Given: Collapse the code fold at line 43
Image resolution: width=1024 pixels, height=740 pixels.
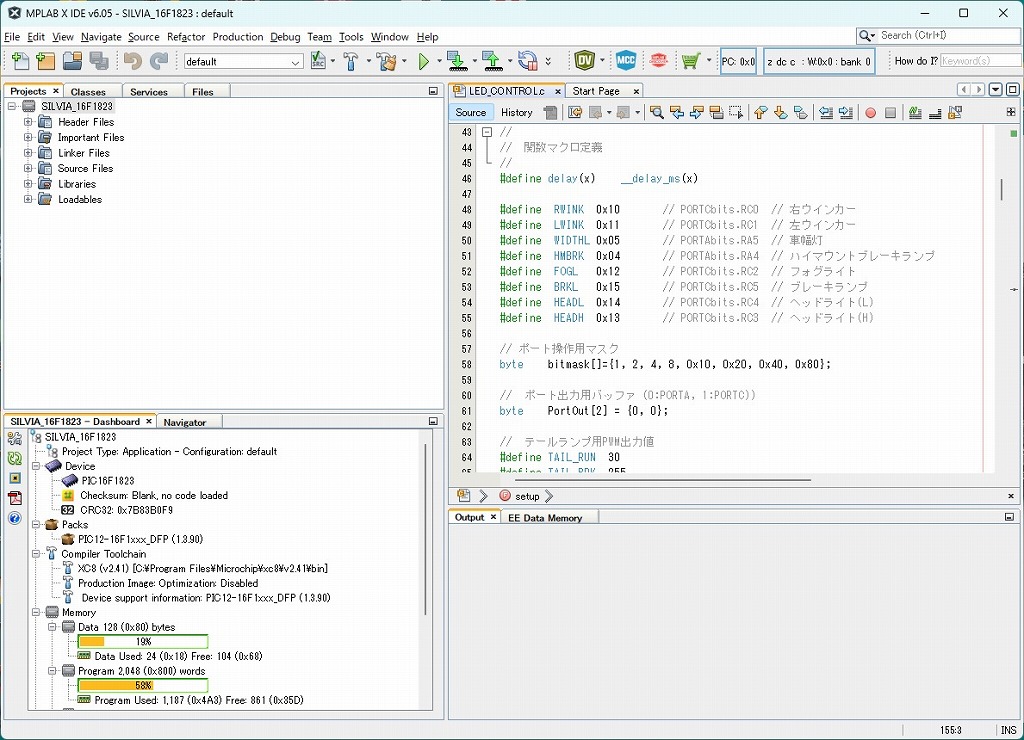Looking at the screenshot, I should (x=487, y=132).
